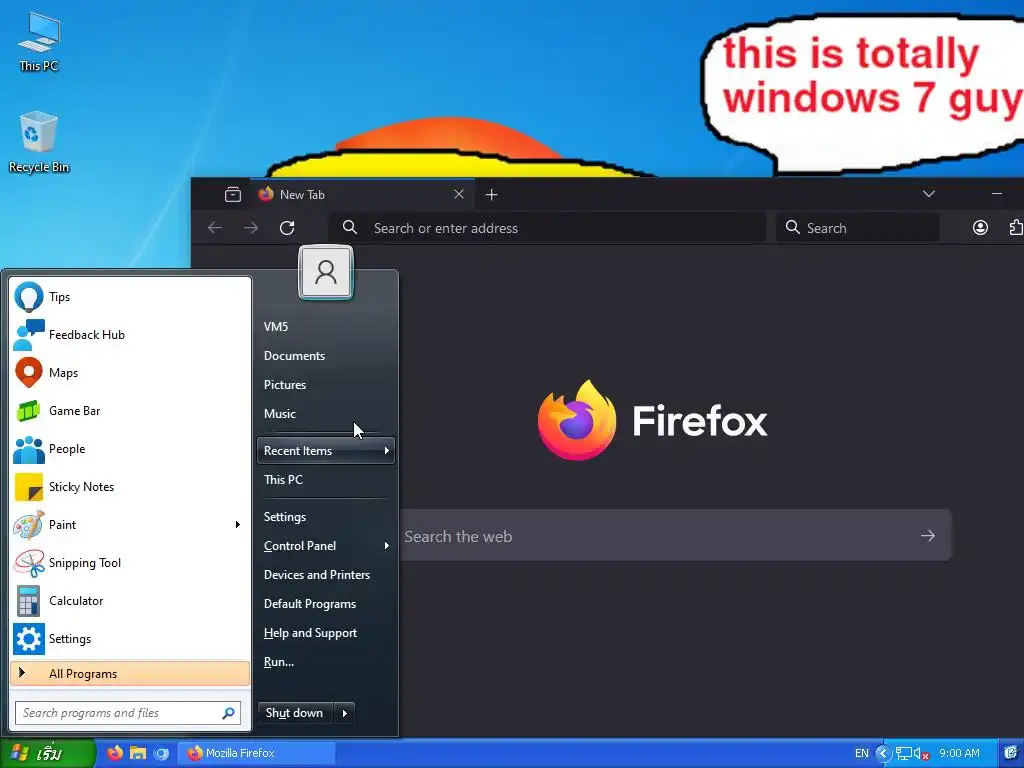Close the New Tab tab

point(458,194)
